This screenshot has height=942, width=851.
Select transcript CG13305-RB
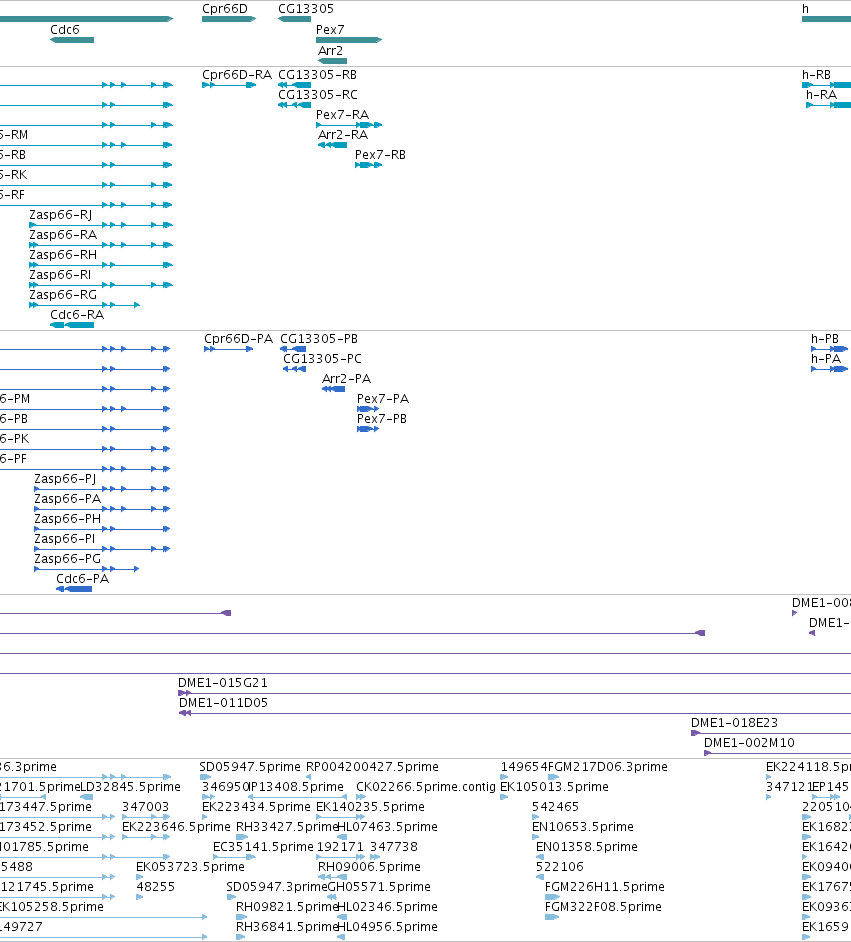click(x=294, y=85)
